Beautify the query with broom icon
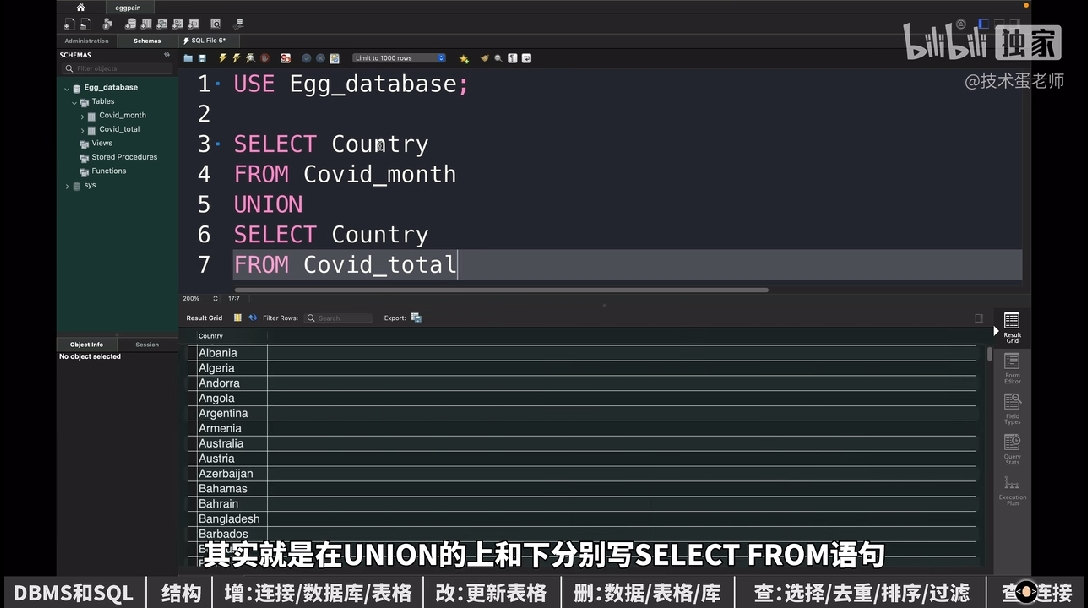The image size is (1088, 608). click(484, 58)
